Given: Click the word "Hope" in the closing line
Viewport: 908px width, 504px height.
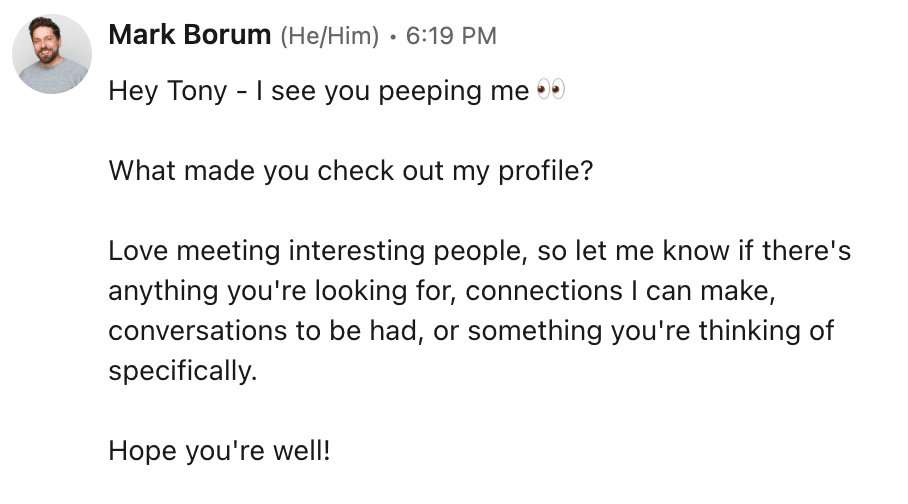Looking at the screenshot, I should [x=142, y=451].
